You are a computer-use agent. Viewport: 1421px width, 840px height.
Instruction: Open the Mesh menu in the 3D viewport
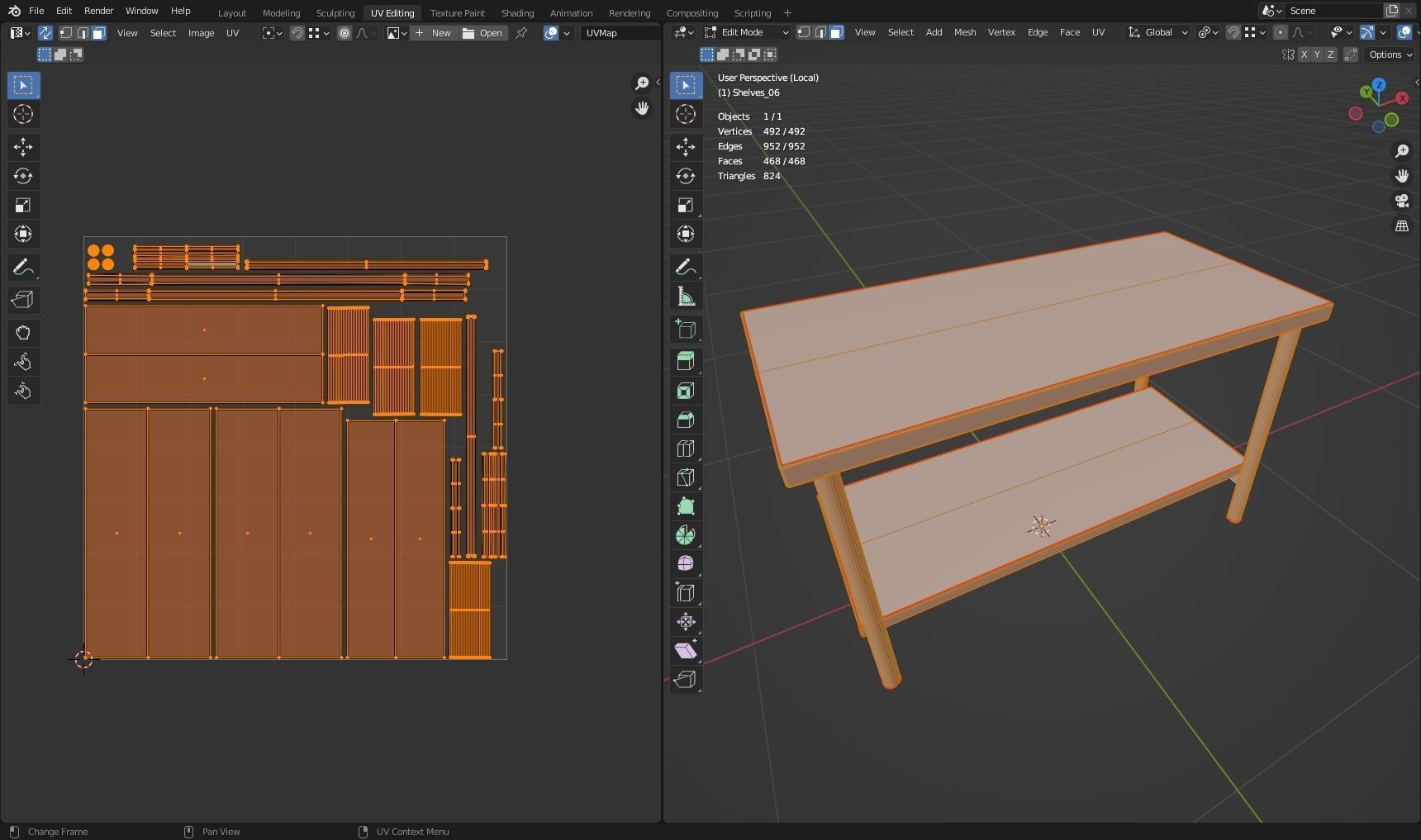pyautogui.click(x=965, y=32)
